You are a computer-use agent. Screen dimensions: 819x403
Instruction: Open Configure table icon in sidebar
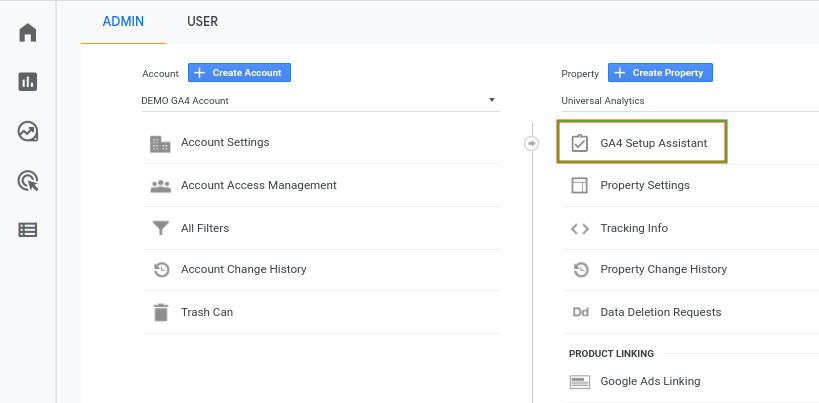click(x=28, y=229)
